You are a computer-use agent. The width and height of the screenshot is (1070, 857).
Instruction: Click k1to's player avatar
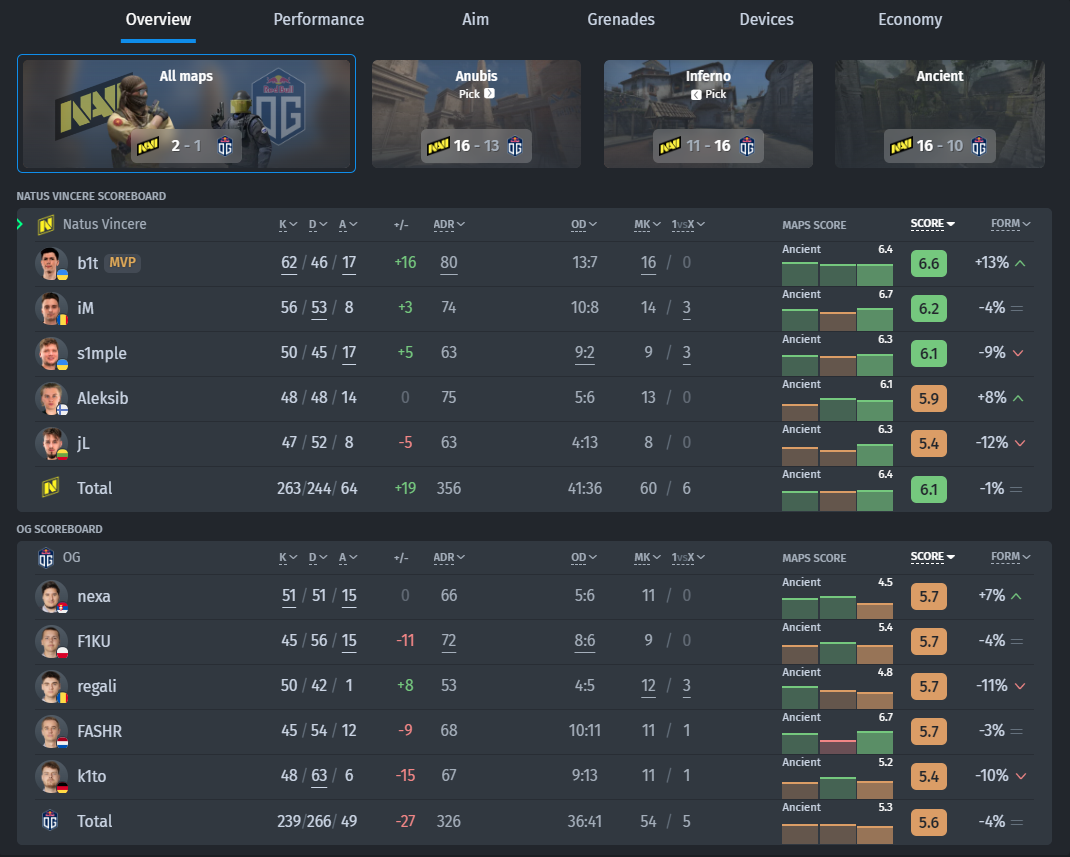[51, 776]
